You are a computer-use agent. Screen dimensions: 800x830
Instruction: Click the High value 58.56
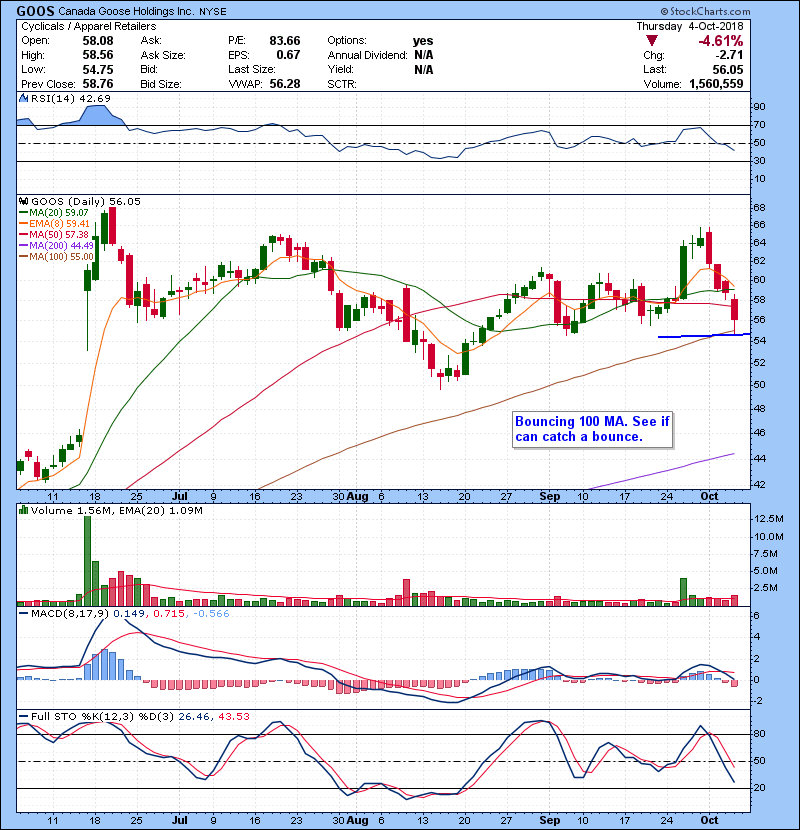pyautogui.click(x=97, y=55)
